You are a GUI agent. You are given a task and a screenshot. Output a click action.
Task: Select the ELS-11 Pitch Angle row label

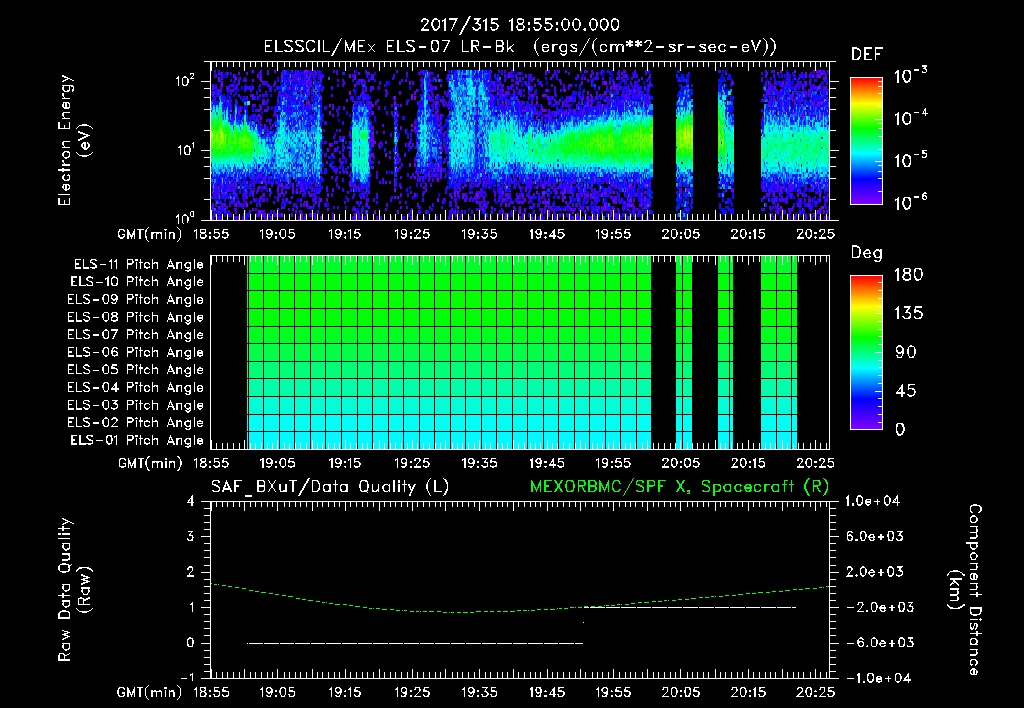point(138,265)
